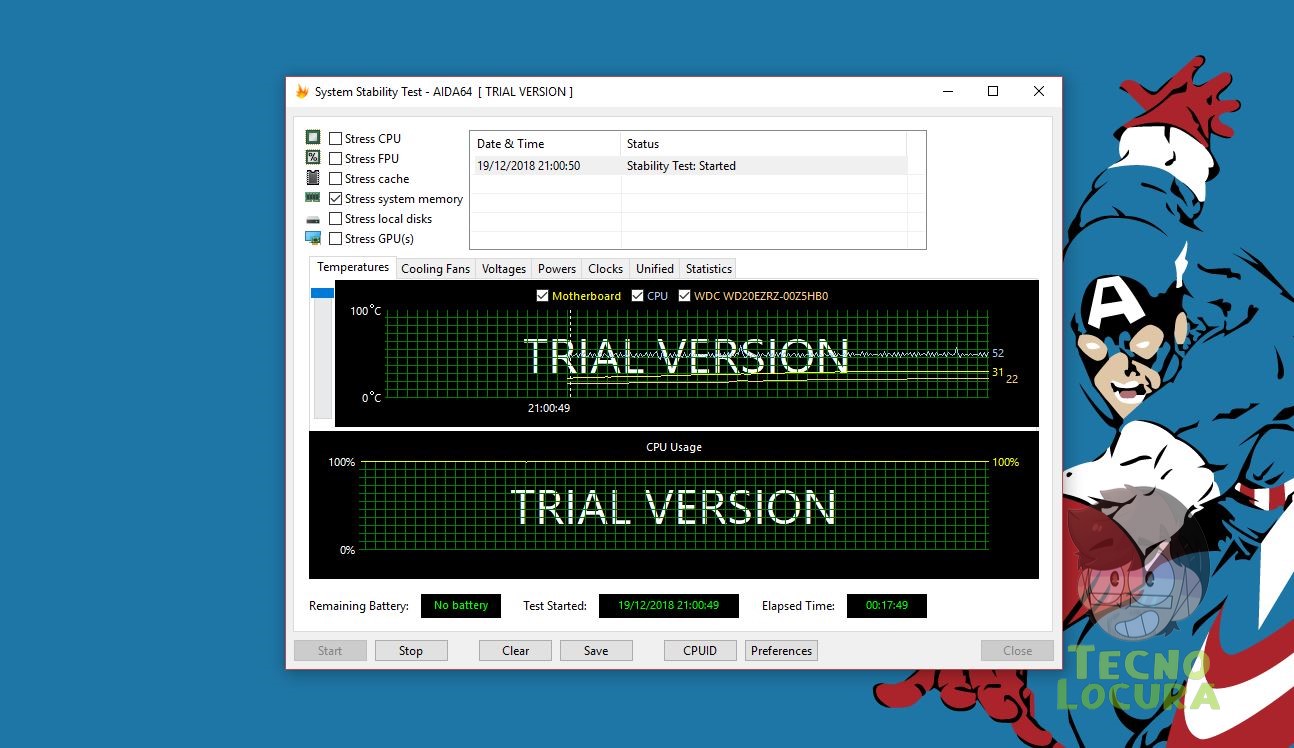Enable the Stress cache checkbox

(x=336, y=179)
